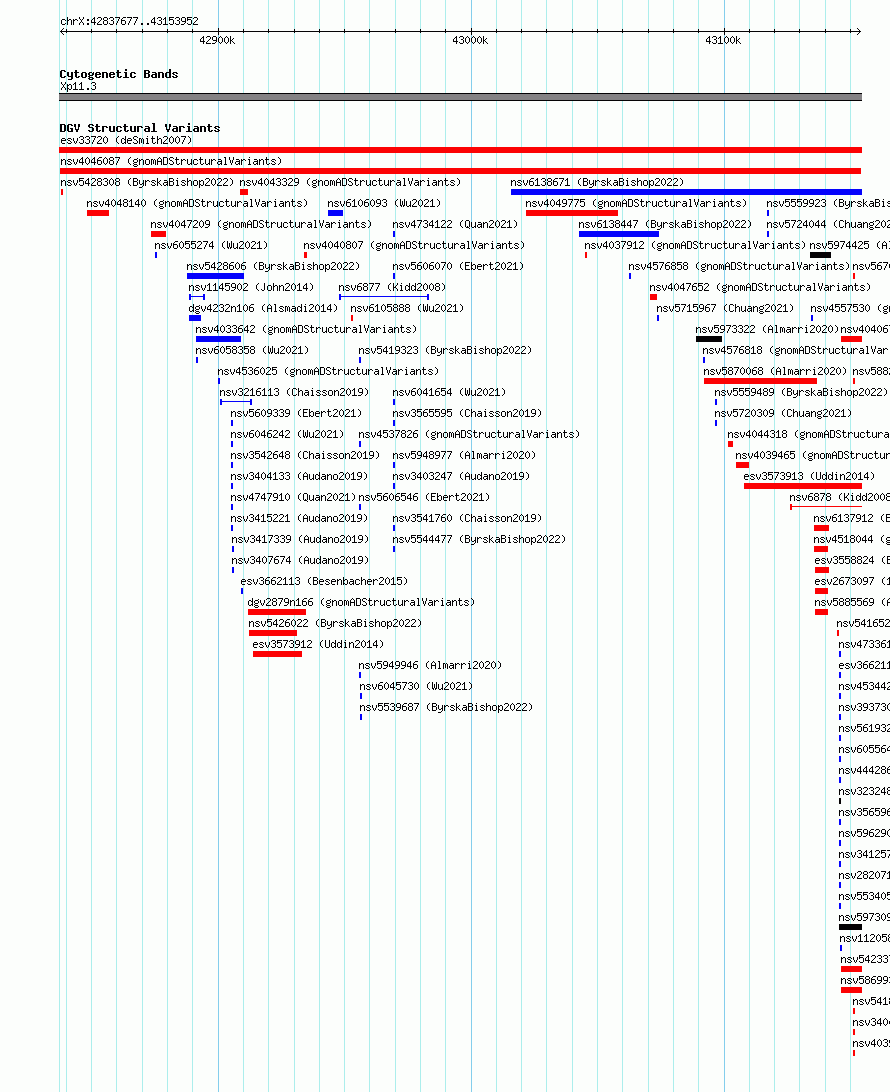Open nsv4049775 (gnomADStructuralVariants) label
890x1092 pixels.
(636, 203)
